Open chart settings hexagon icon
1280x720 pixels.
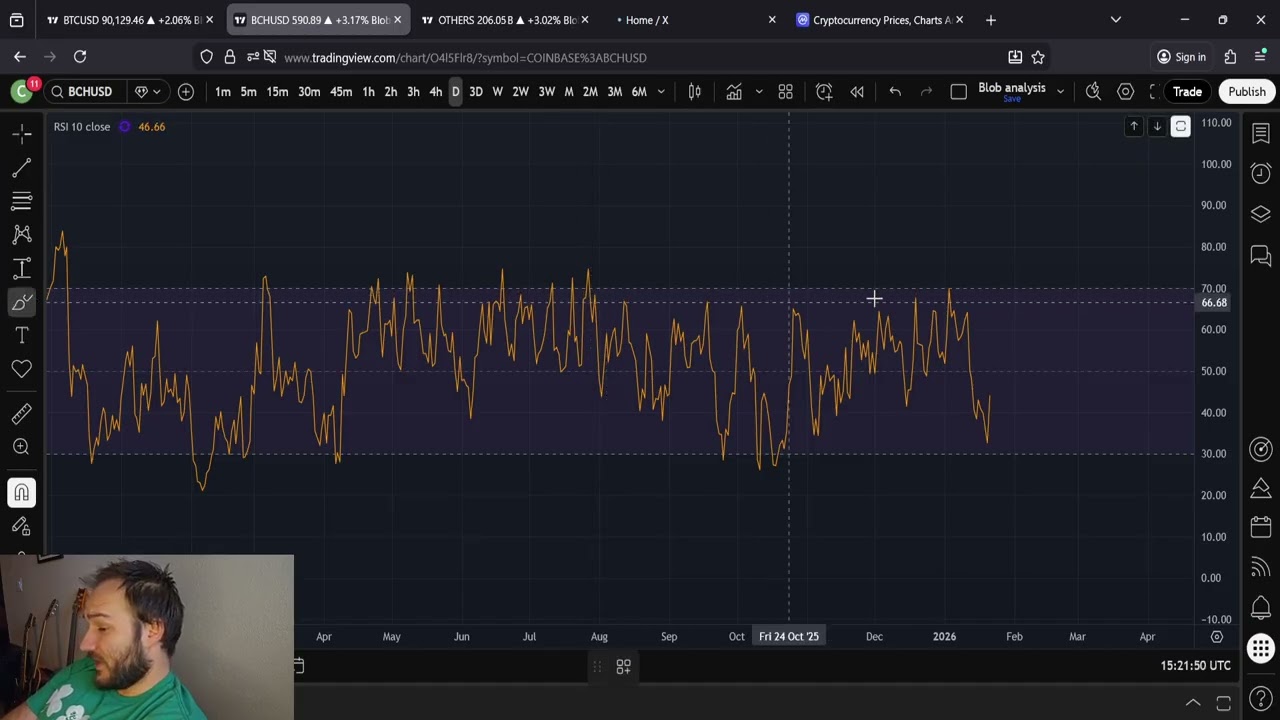(1125, 92)
